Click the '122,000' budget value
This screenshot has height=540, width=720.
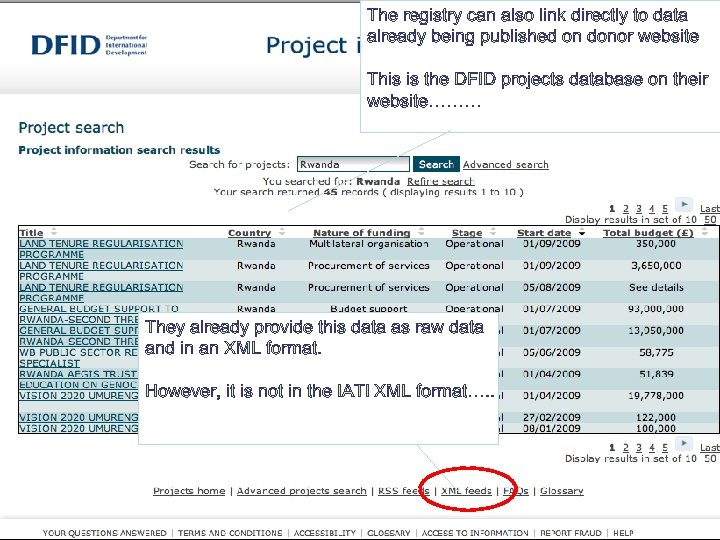656,417
